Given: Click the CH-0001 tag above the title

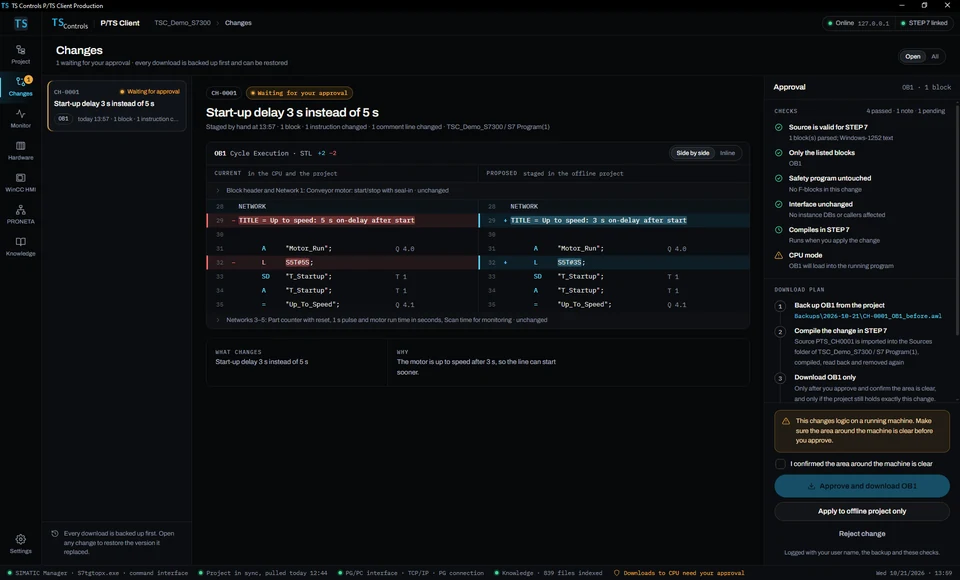Looking at the screenshot, I should tap(223, 93).
